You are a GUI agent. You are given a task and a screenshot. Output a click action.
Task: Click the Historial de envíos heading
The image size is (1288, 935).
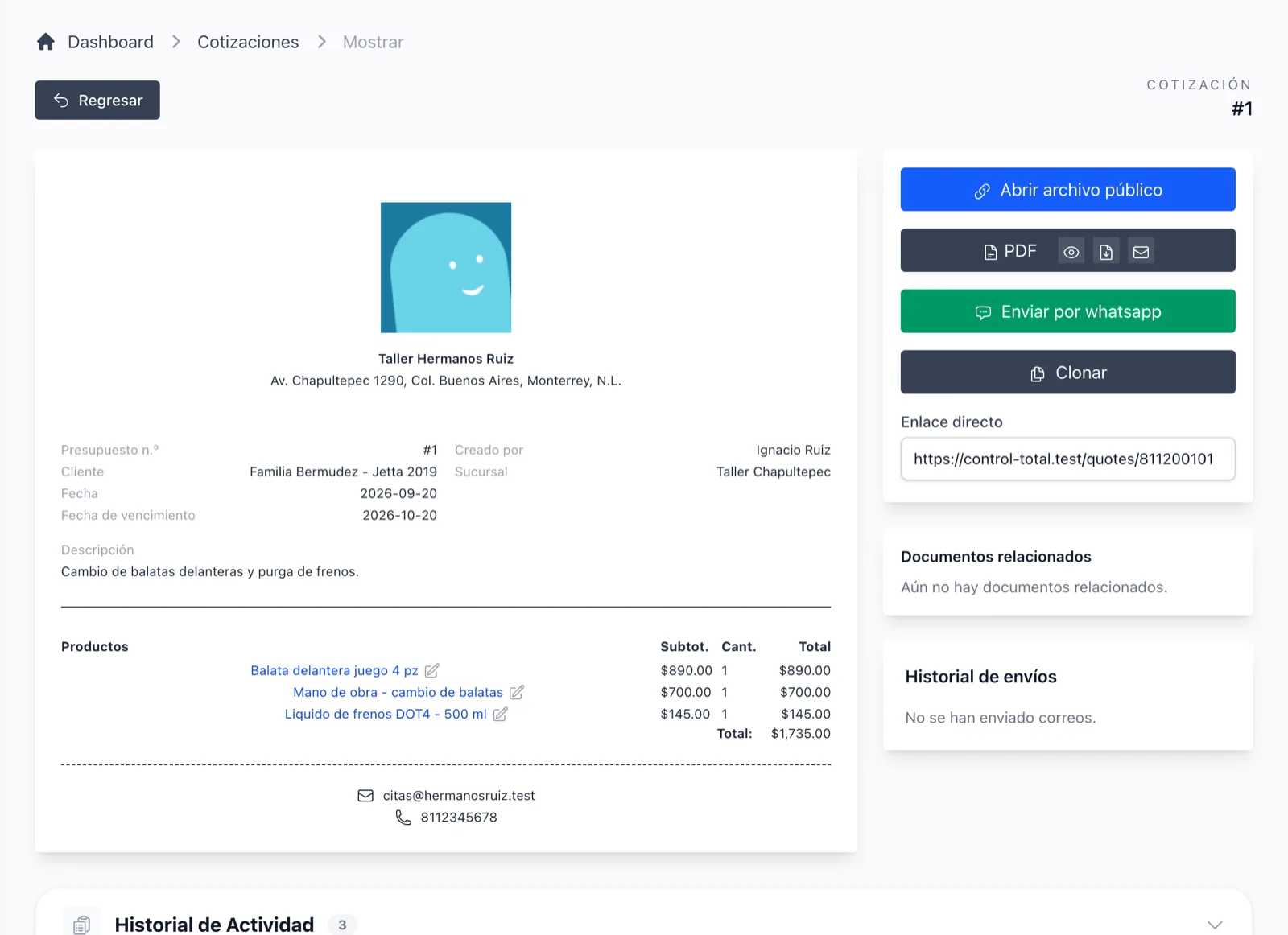pyautogui.click(x=980, y=676)
